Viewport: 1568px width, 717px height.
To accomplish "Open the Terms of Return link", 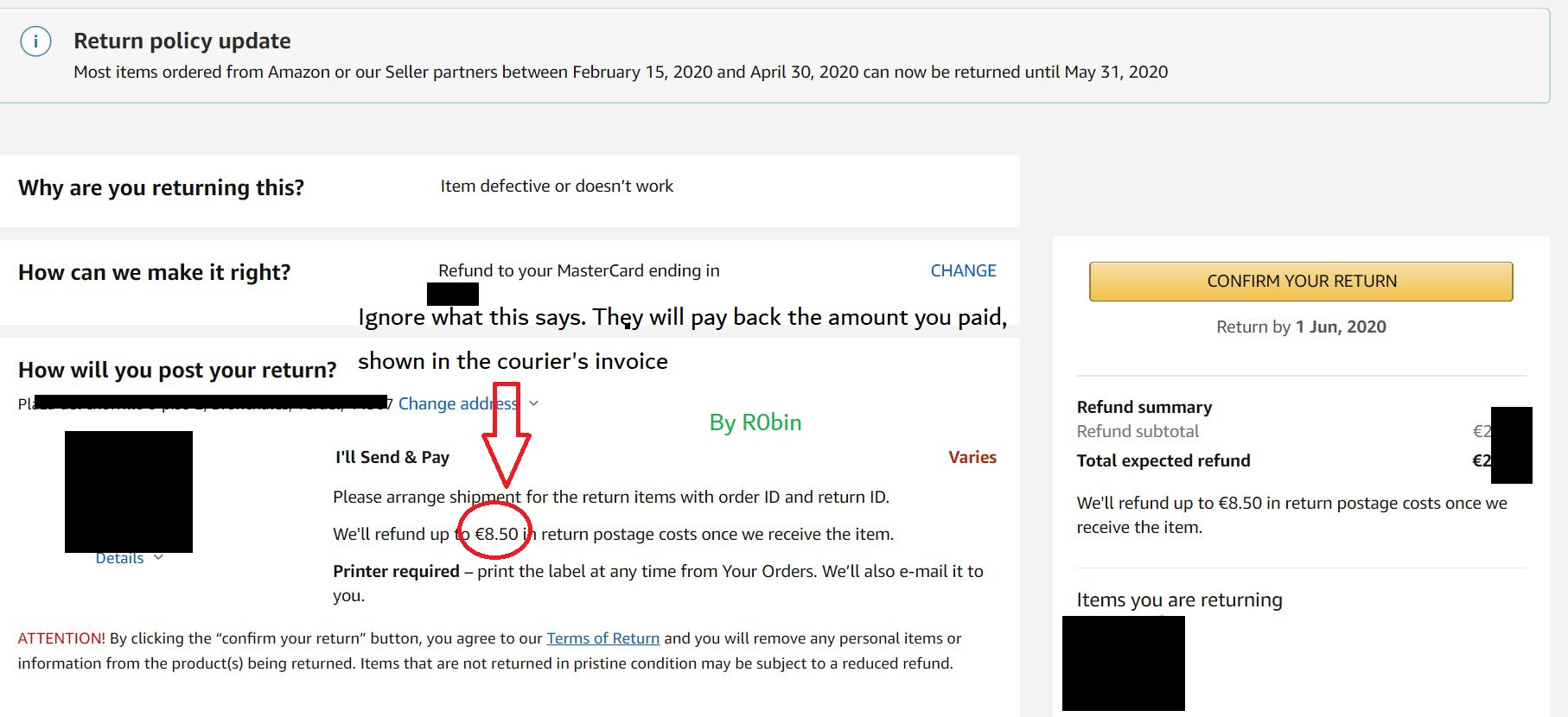I will click(x=602, y=638).
